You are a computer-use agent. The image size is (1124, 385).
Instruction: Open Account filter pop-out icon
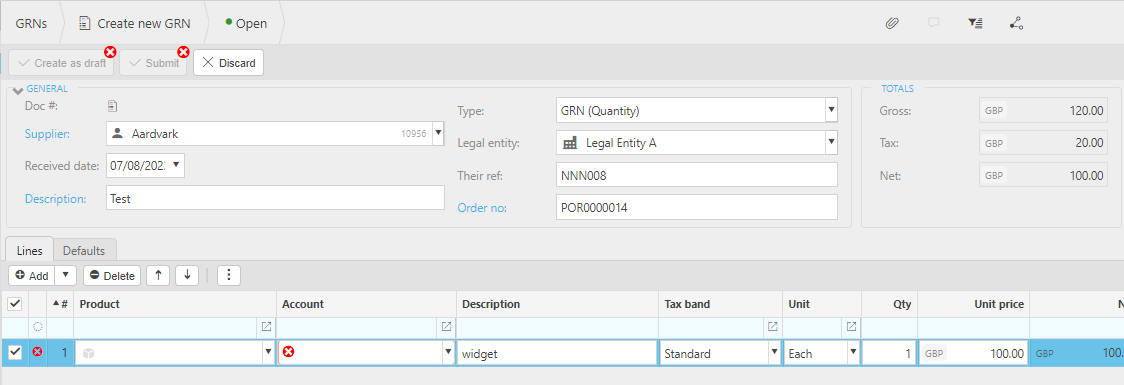(x=447, y=326)
